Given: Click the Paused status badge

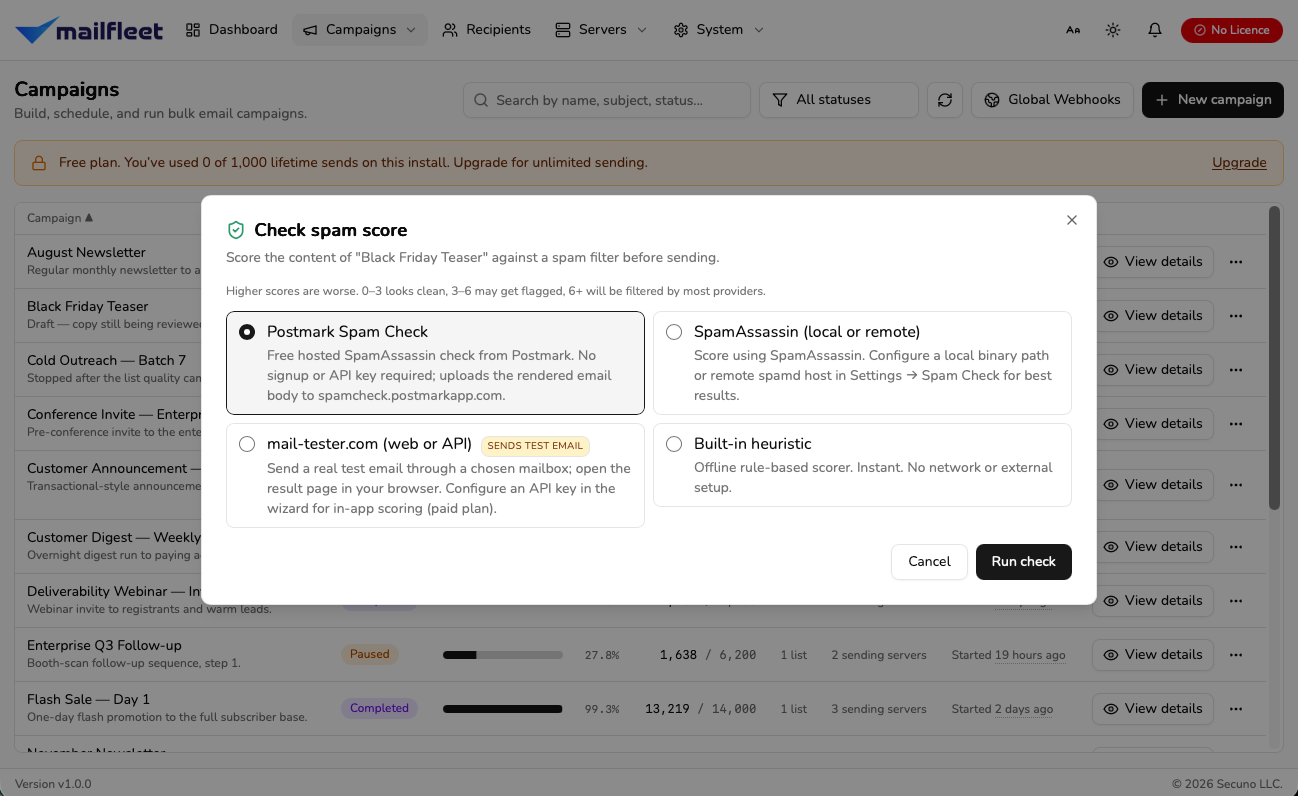Looking at the screenshot, I should [369, 655].
